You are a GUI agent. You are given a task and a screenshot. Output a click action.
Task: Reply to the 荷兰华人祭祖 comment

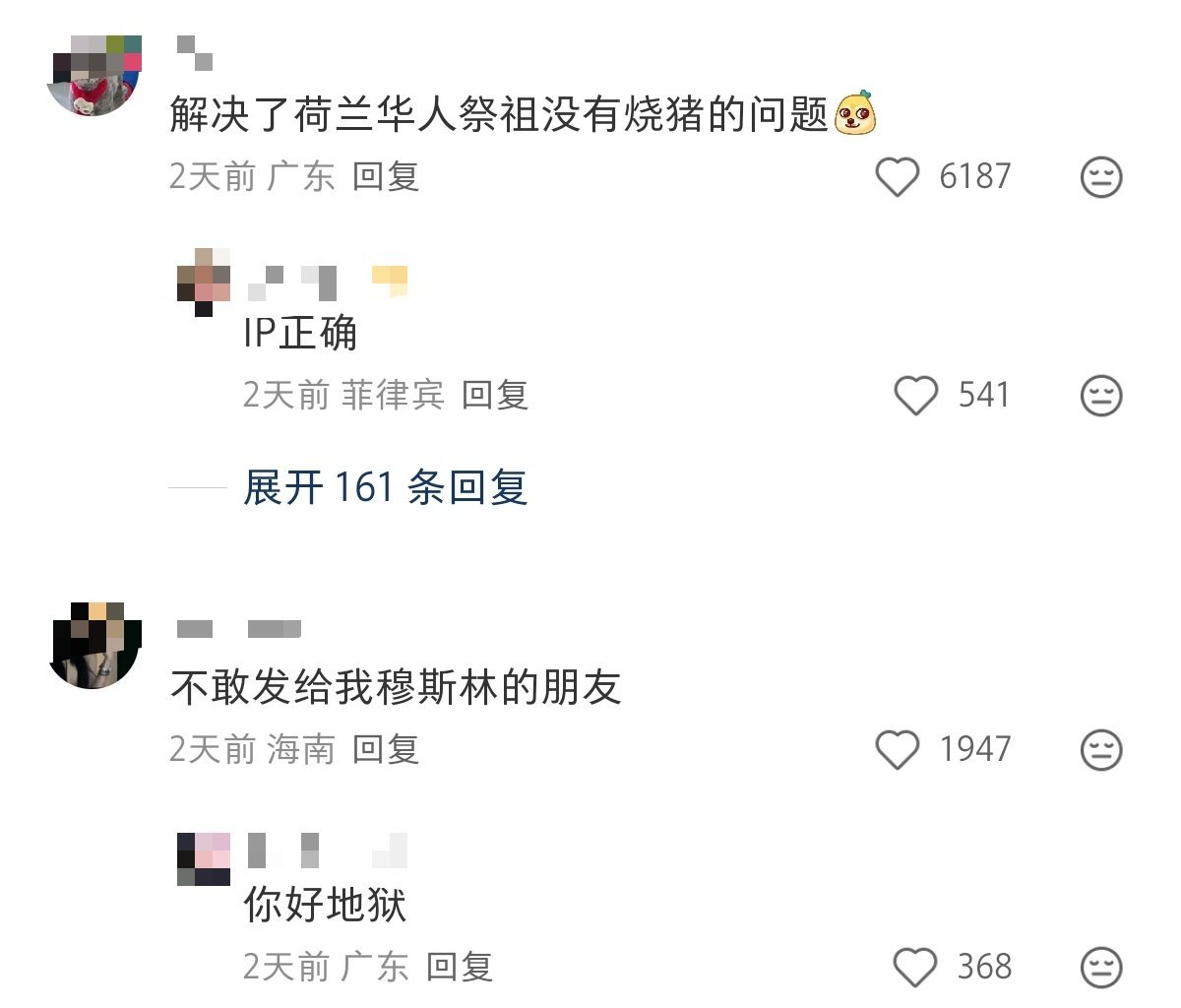pos(386,177)
